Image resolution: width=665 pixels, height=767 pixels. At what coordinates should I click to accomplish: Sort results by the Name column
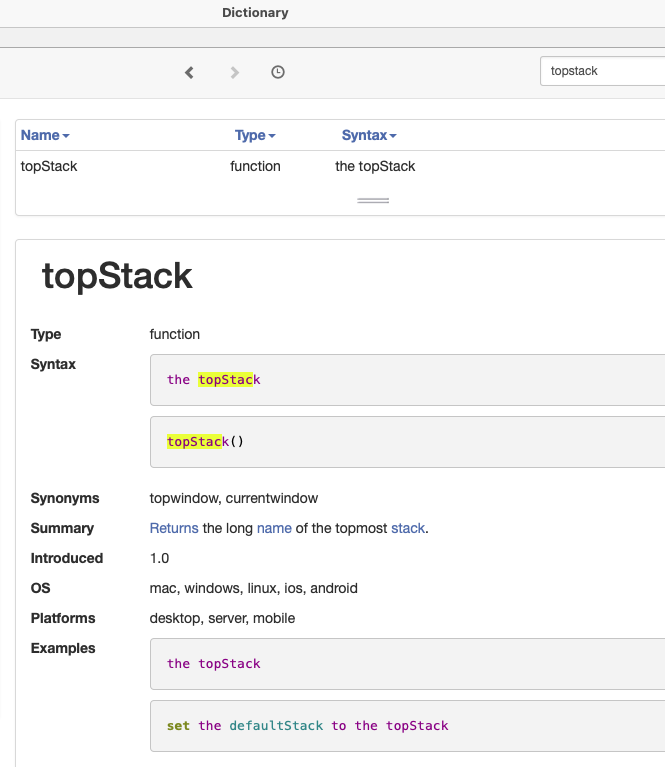tap(45, 135)
